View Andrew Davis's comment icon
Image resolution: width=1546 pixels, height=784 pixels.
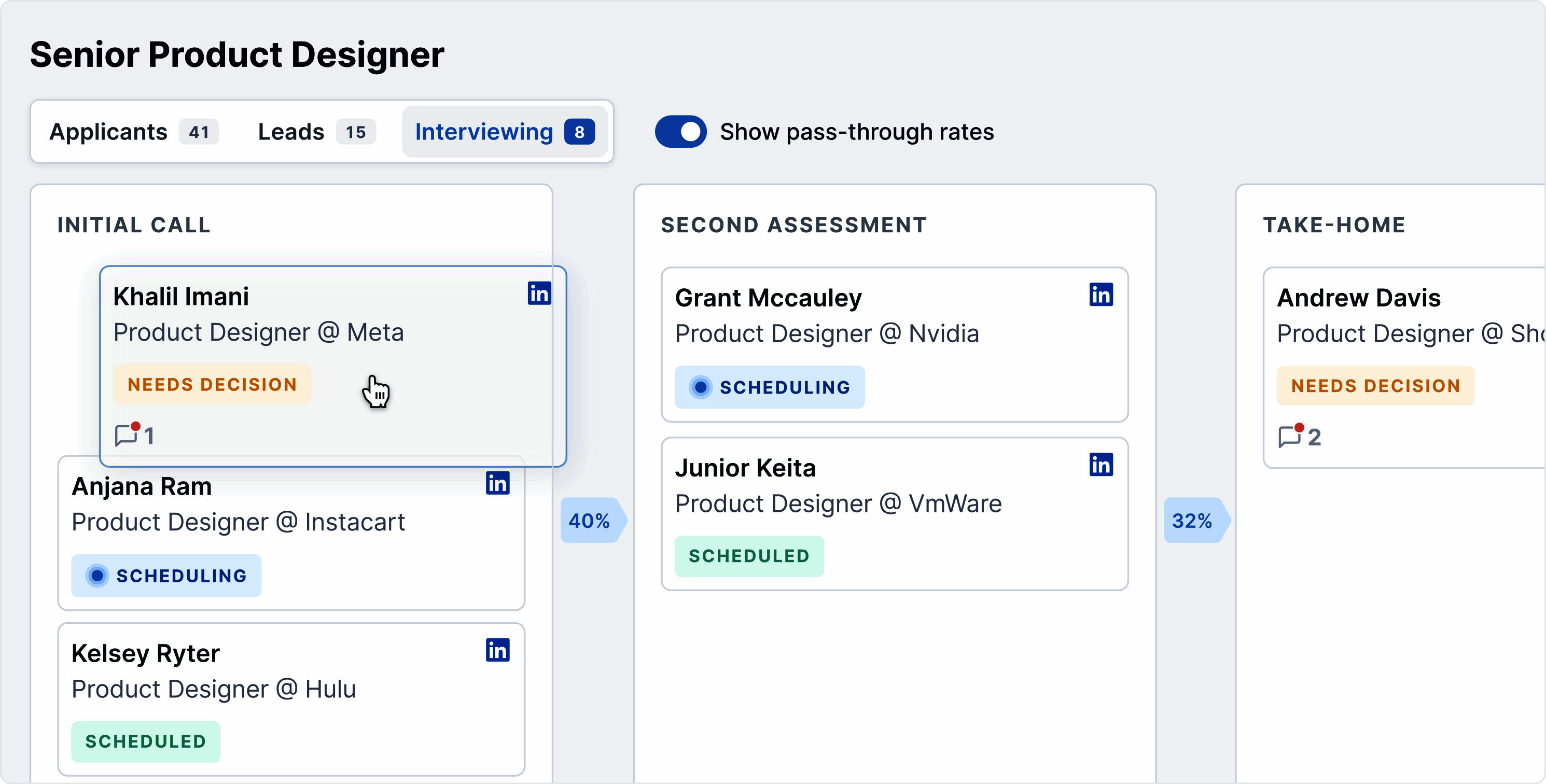click(1290, 437)
